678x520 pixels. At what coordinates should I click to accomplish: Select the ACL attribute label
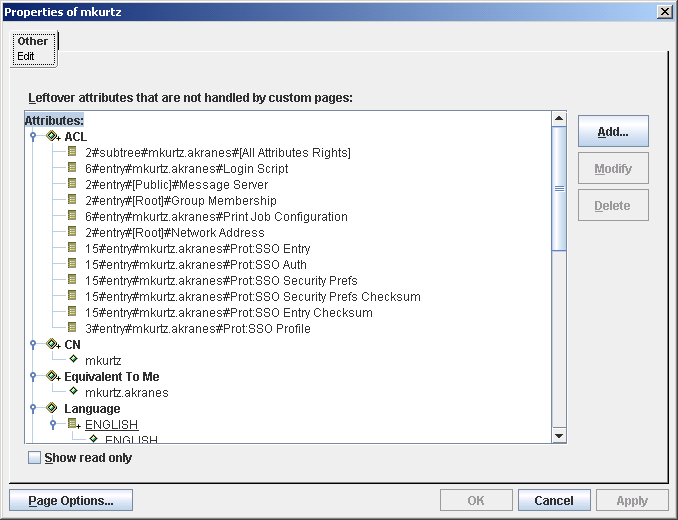click(76, 137)
